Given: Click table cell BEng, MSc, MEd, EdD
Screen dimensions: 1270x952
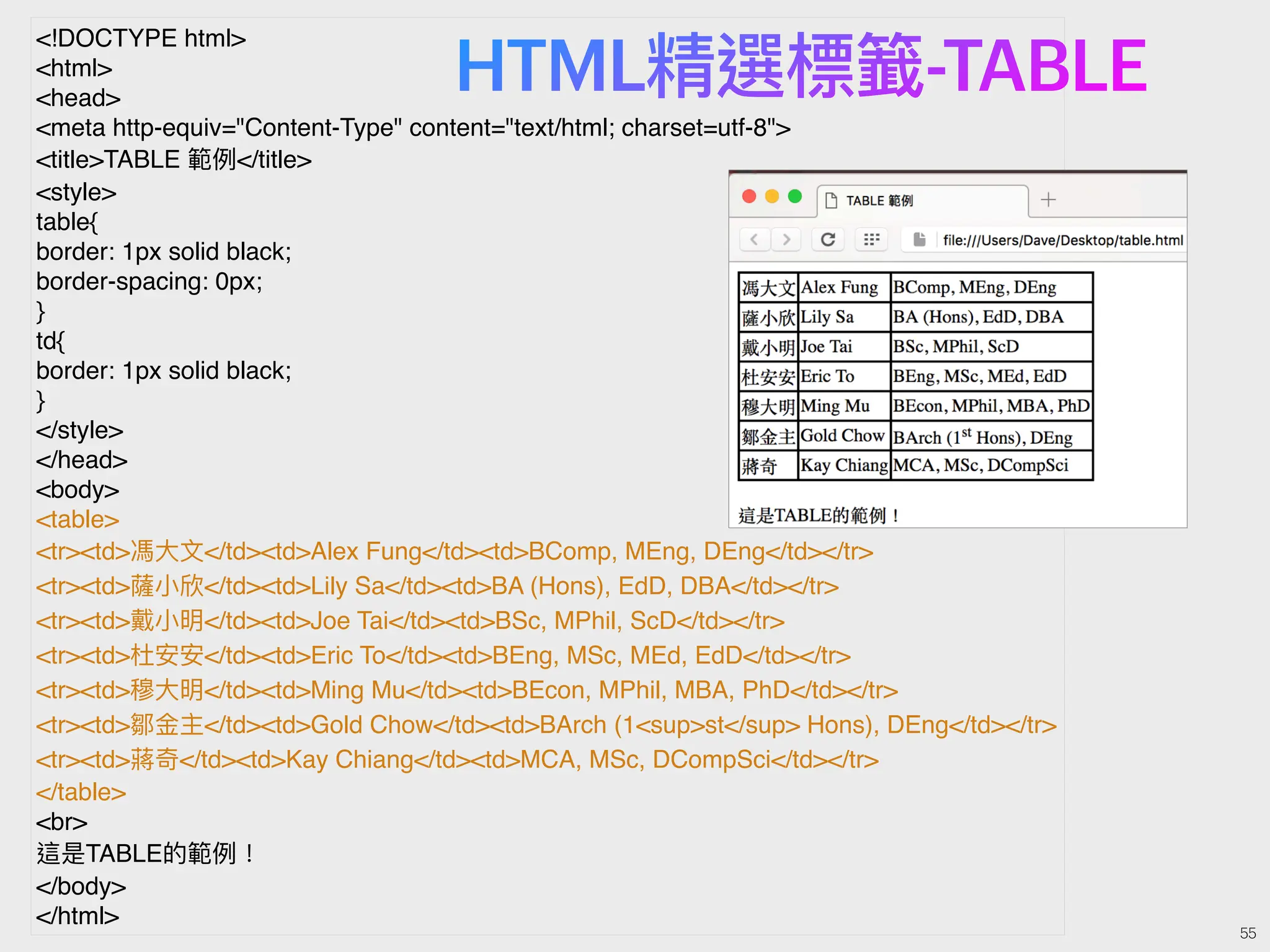Looking at the screenshot, I should click(992, 377).
